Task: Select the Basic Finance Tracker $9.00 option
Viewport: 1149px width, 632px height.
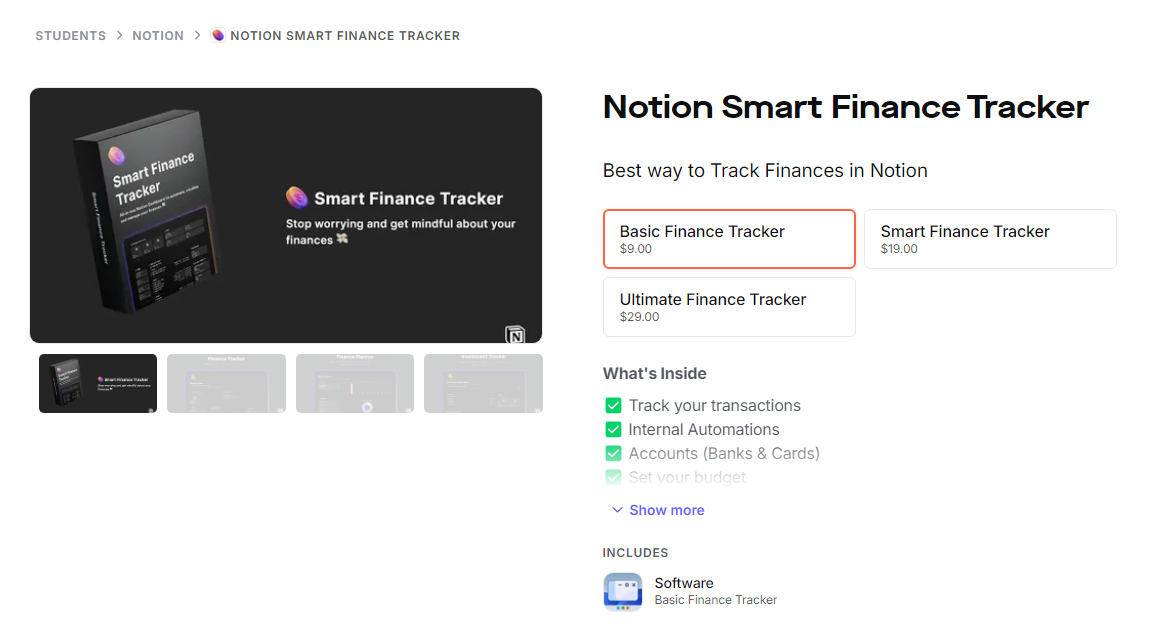Action: pyautogui.click(x=728, y=239)
